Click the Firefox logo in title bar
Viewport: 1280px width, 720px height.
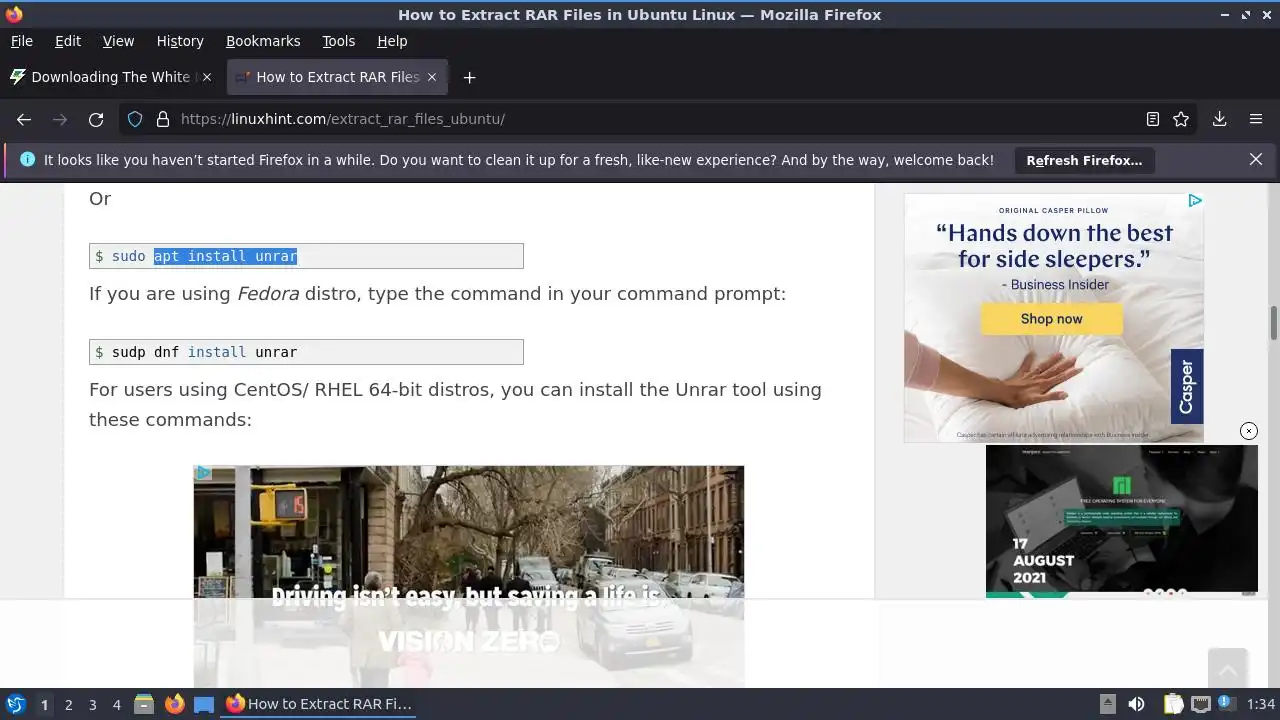tap(14, 14)
